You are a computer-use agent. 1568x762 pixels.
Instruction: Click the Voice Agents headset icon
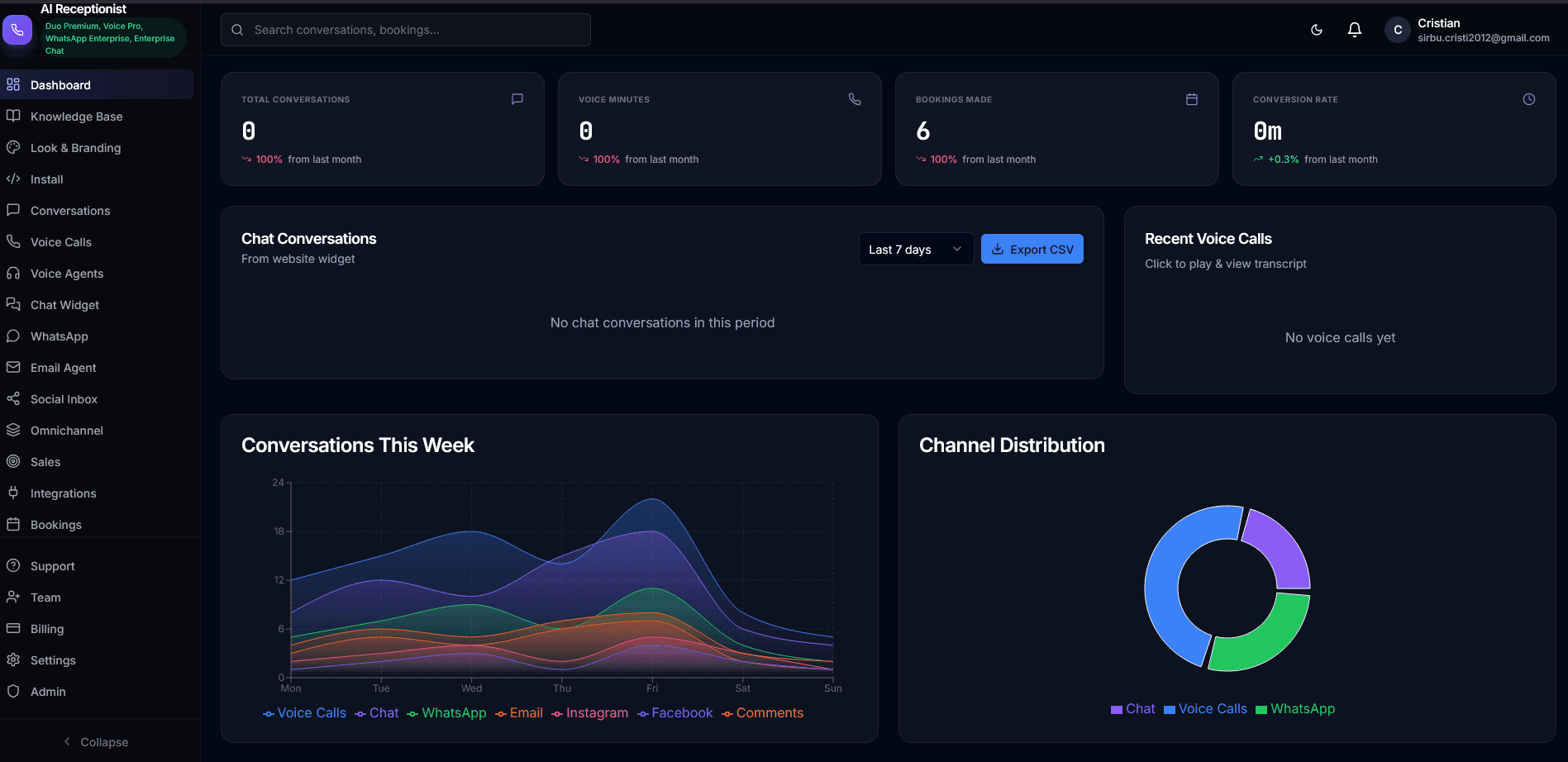(x=13, y=273)
